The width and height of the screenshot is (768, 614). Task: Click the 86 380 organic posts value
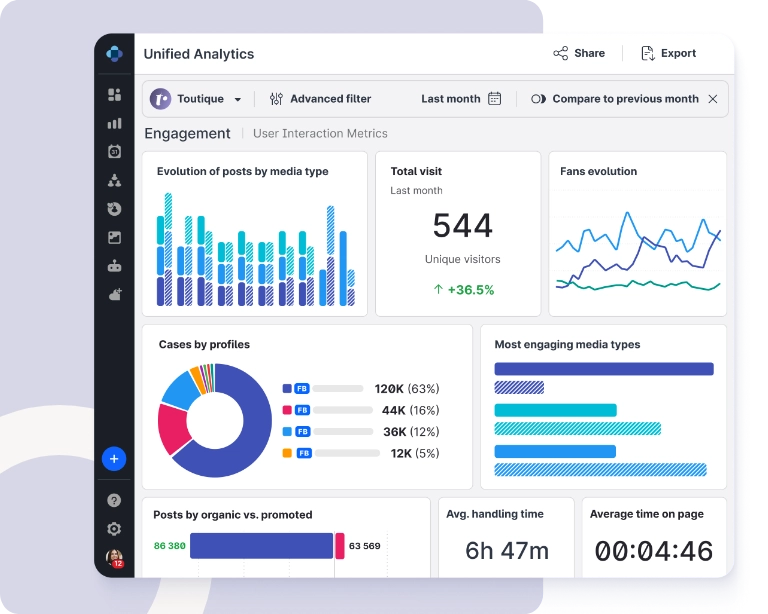[169, 546]
